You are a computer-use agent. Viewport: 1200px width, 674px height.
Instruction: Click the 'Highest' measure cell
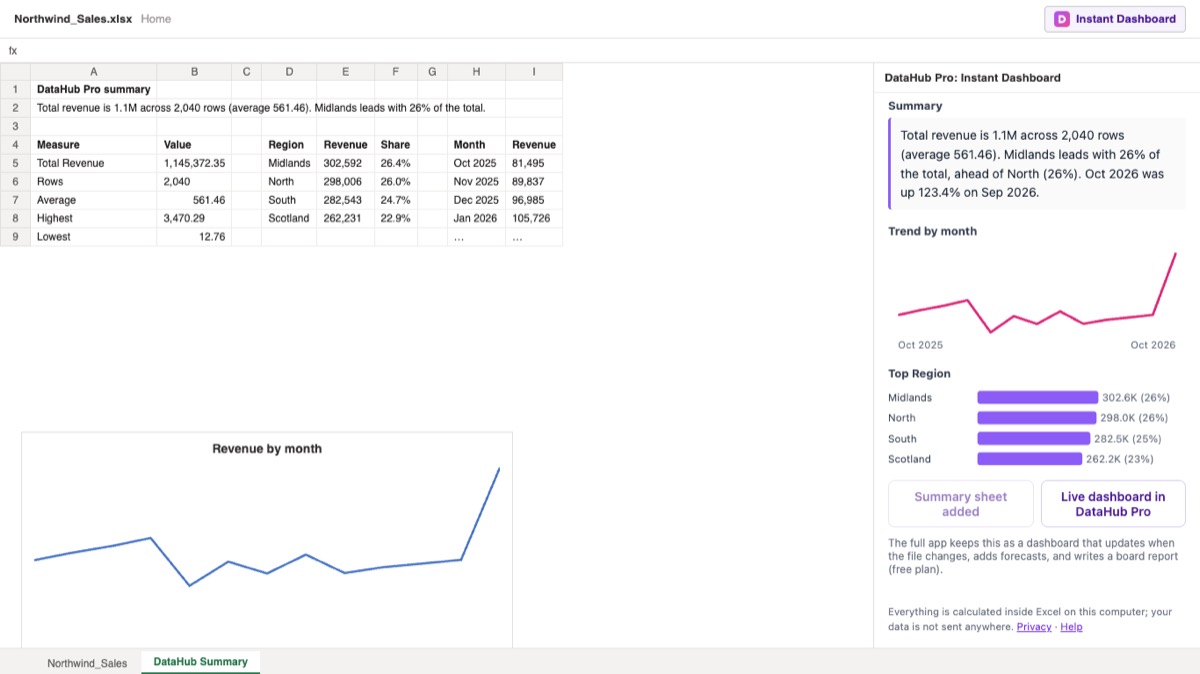[94, 217]
